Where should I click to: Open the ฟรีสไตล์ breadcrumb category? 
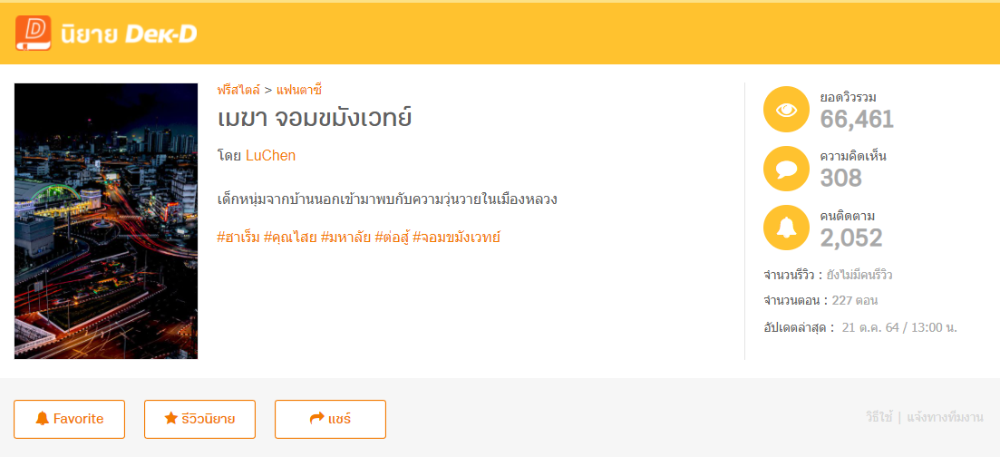click(x=238, y=90)
